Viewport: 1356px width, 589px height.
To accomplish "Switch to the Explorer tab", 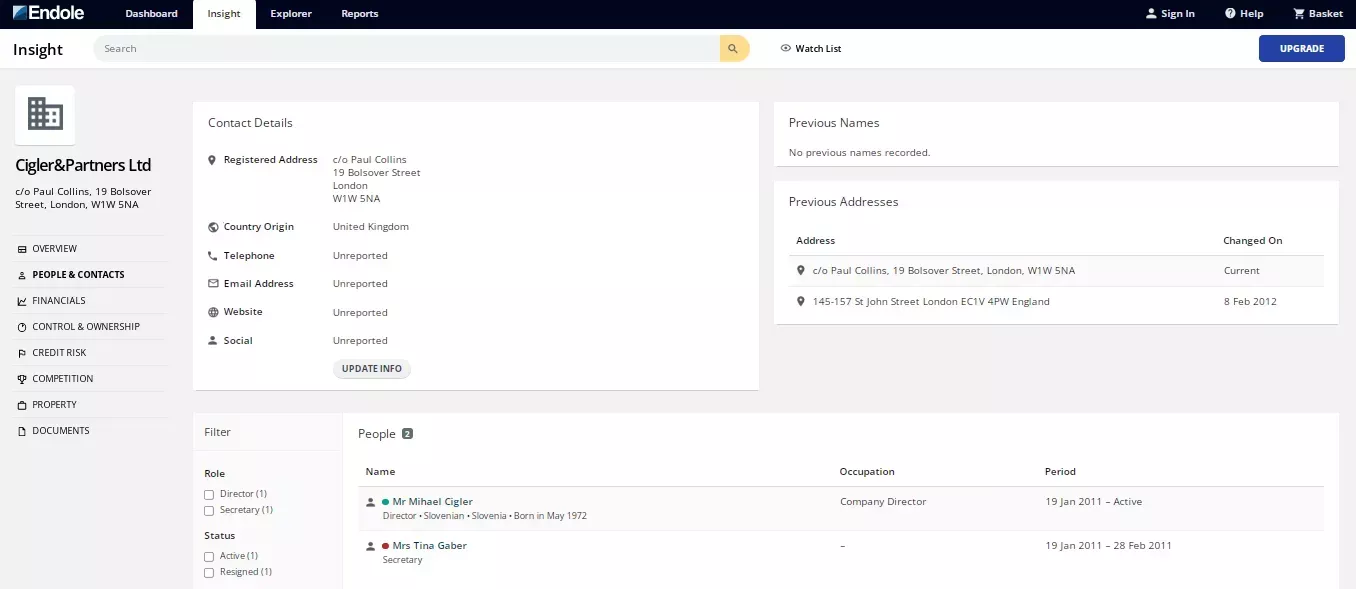I will coord(290,14).
